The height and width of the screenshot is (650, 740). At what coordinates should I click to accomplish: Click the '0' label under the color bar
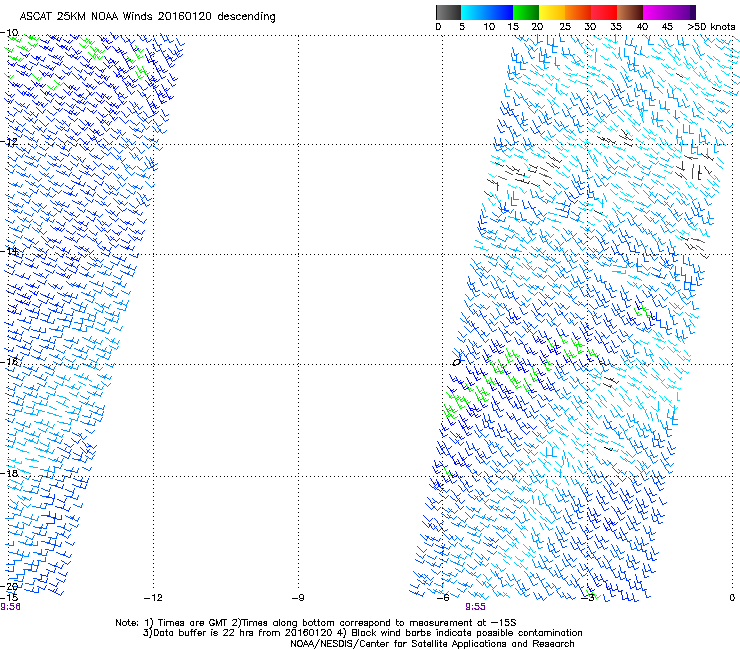438,27
